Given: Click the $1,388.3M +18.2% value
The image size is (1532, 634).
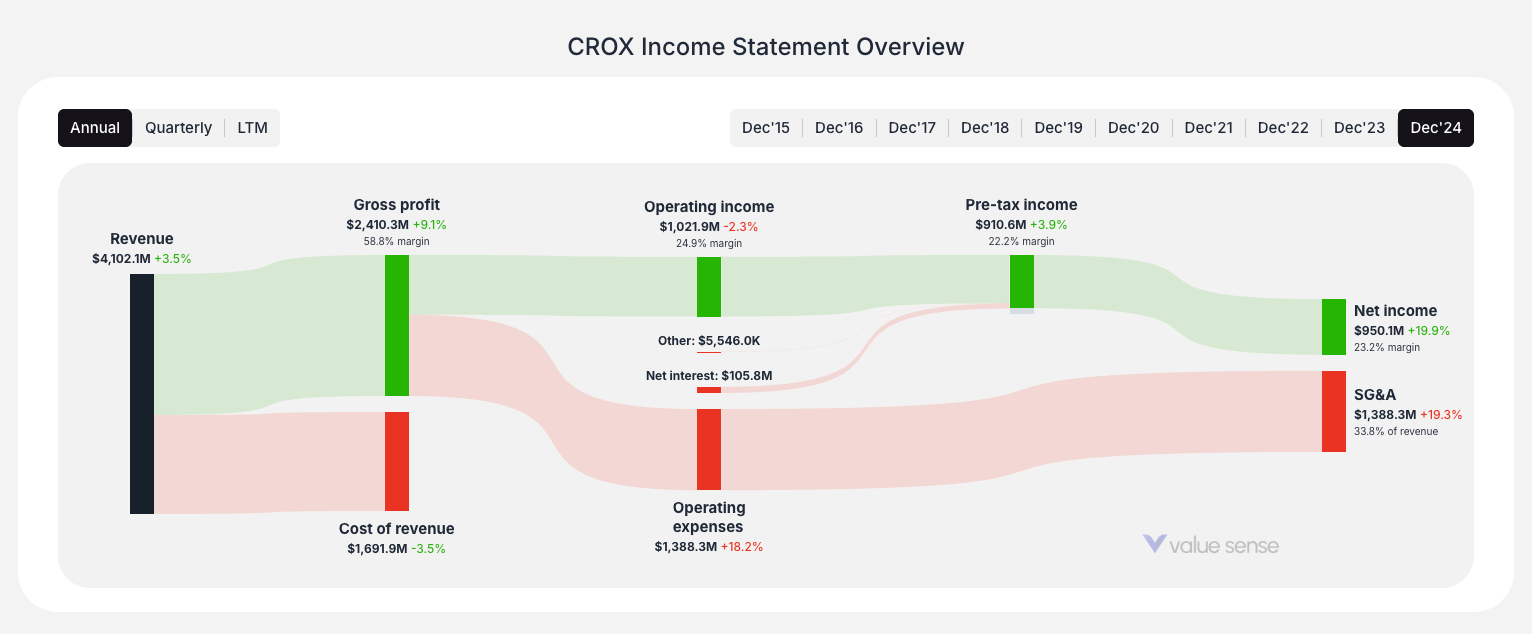Looking at the screenshot, I should click(709, 546).
